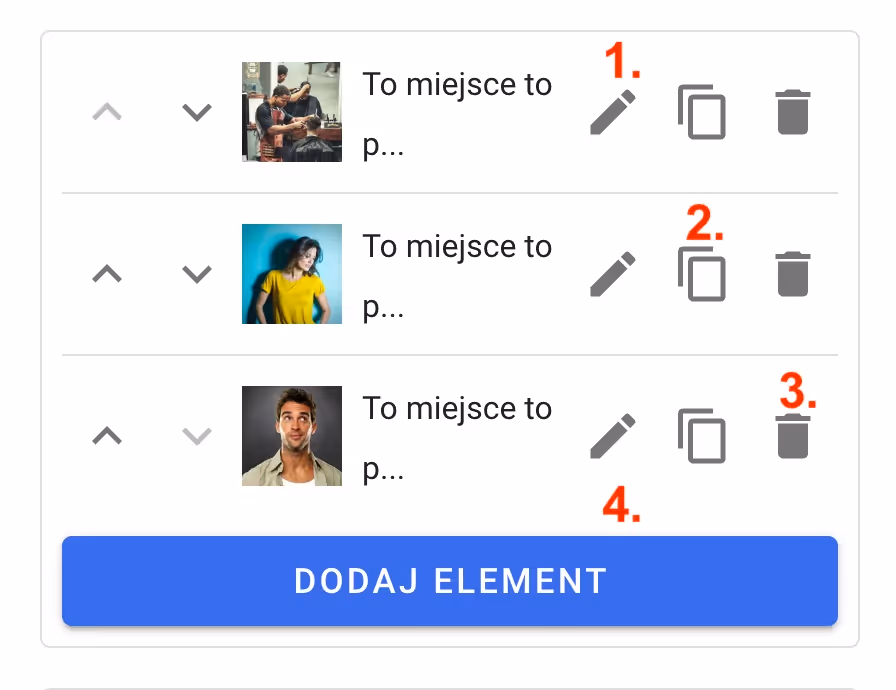Click the second item's "To miejsce to" text

(457, 247)
